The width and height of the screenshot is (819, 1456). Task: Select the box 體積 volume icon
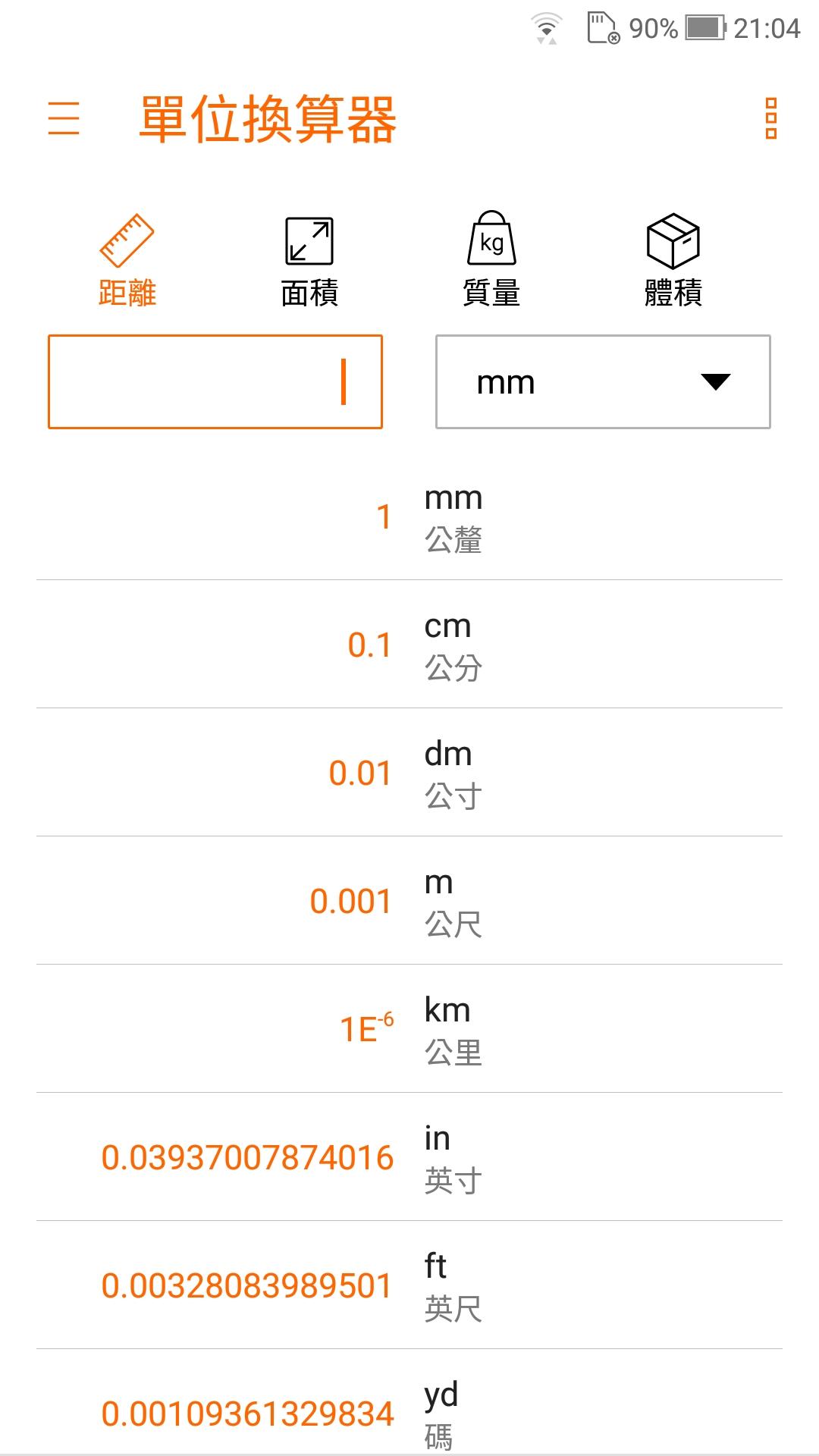pyautogui.click(x=673, y=241)
